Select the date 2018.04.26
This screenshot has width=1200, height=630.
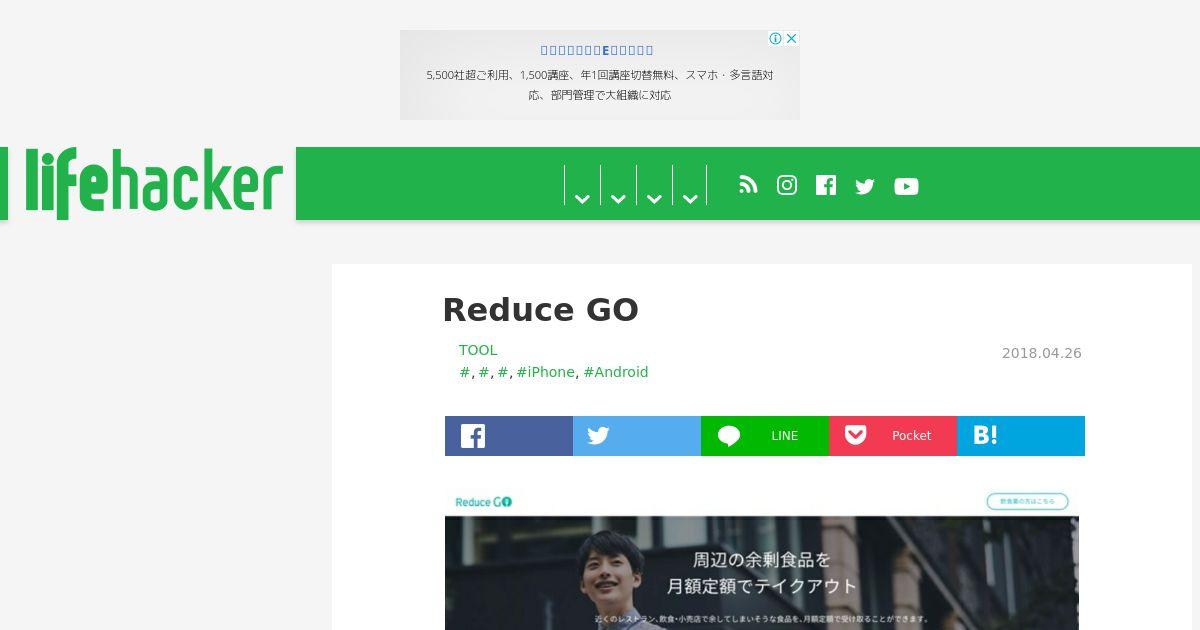[1041, 353]
